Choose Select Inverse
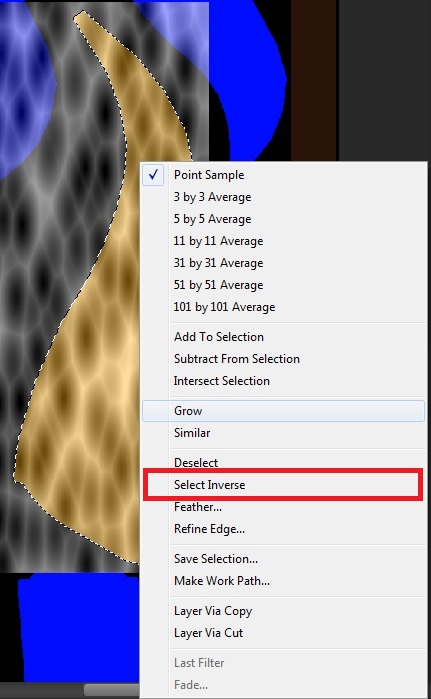The image size is (431, 699). [x=283, y=485]
